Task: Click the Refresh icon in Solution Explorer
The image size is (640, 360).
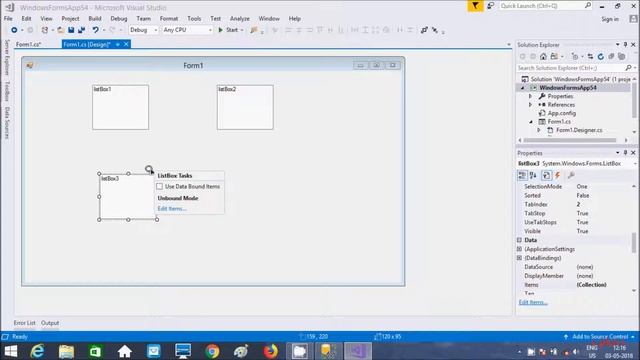Action: pyautogui.click(x=600, y=56)
